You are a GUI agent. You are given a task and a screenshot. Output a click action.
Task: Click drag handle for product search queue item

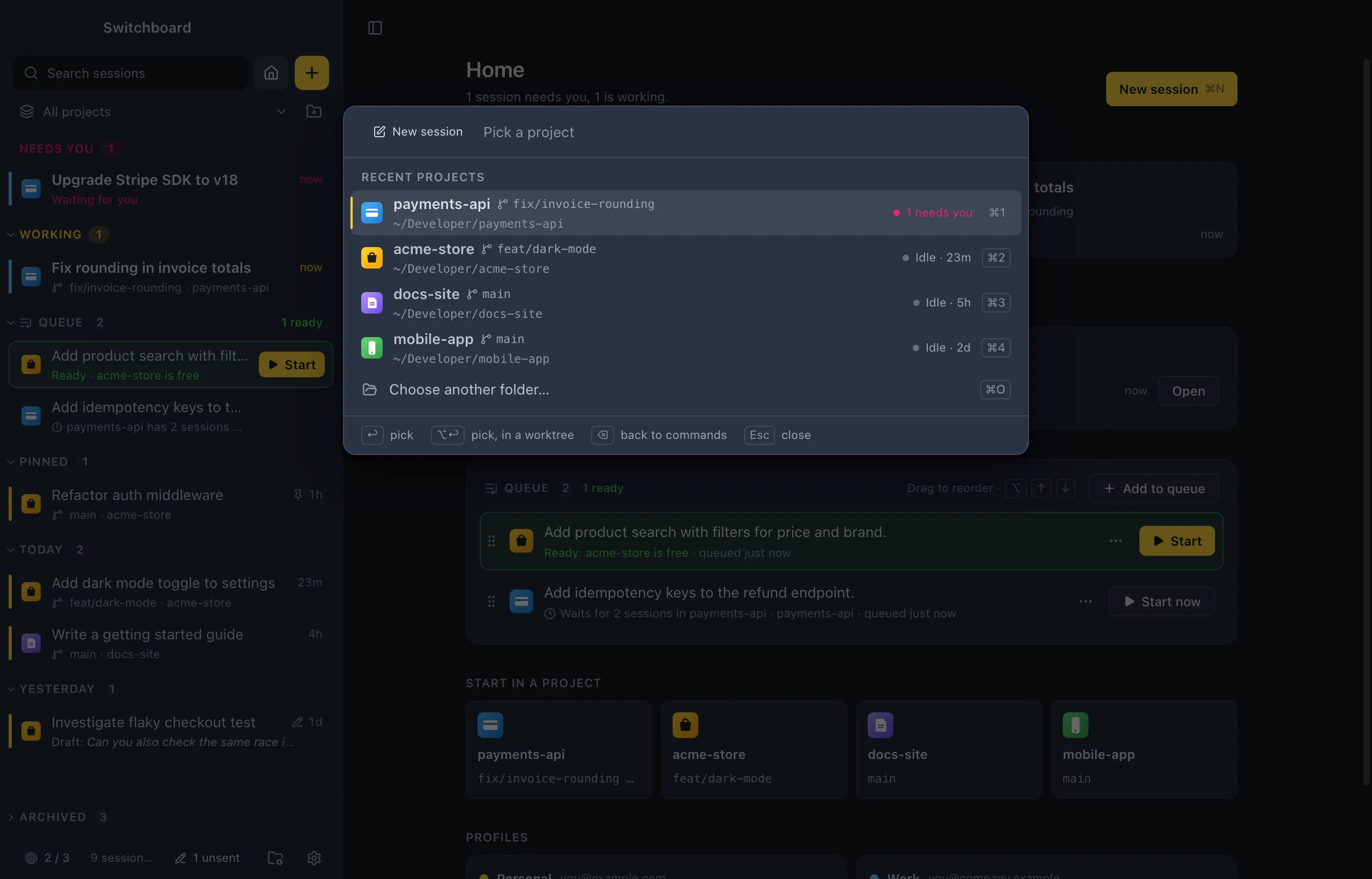click(491, 540)
